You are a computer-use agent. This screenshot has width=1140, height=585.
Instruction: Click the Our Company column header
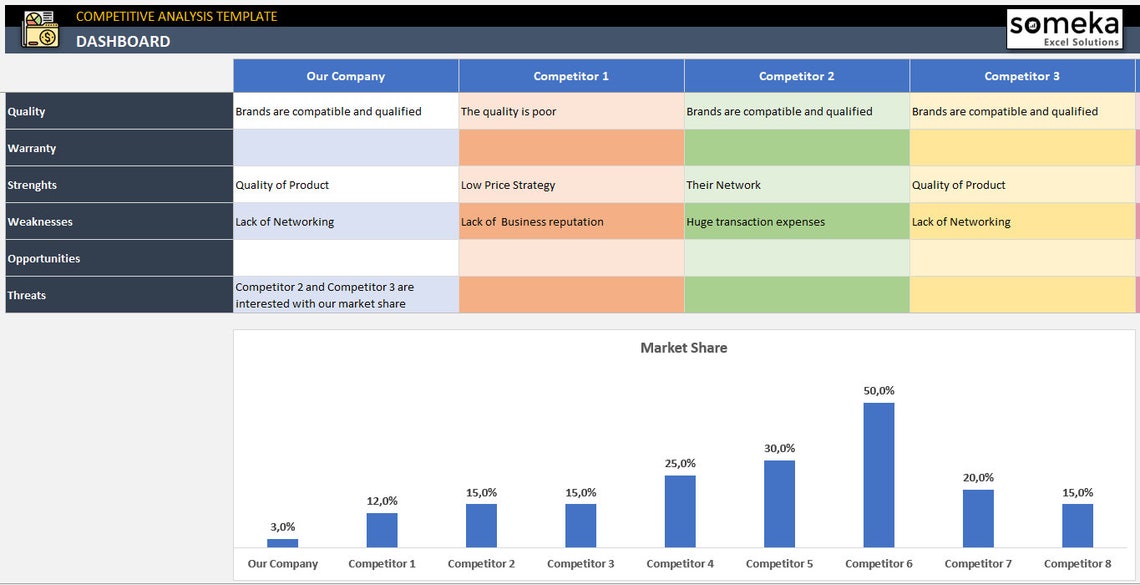click(345, 75)
